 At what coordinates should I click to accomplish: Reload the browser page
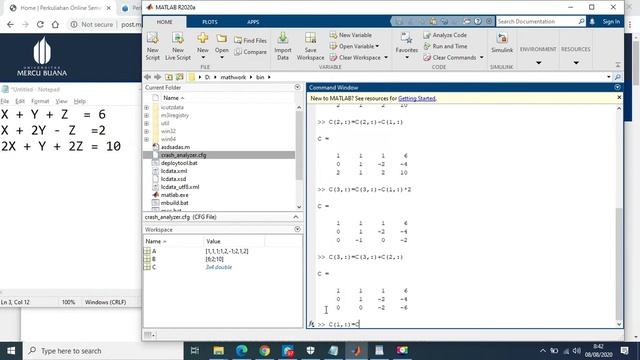coord(40,24)
